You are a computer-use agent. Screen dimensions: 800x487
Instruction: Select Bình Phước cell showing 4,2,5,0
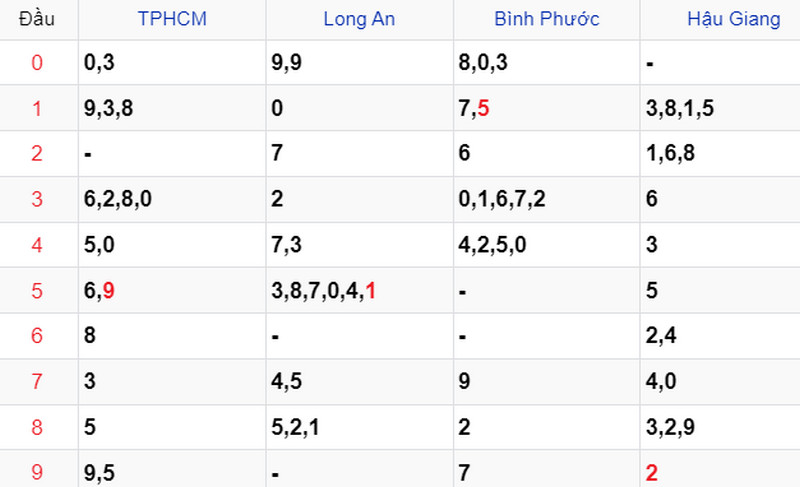pyautogui.click(x=546, y=245)
